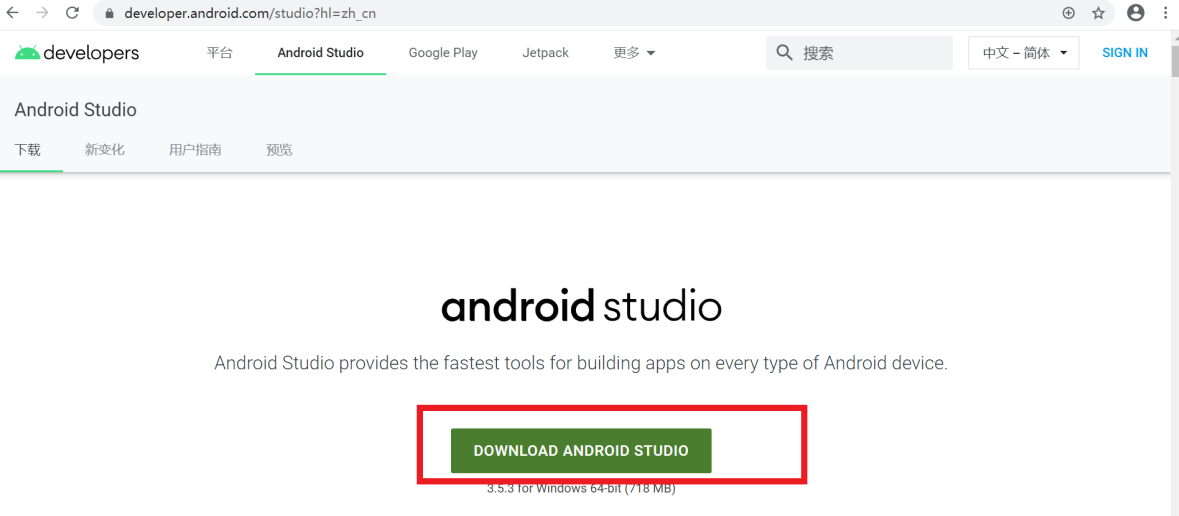This screenshot has height=516, width=1179.
Task: Bookmark this page with star icon
Action: click(1099, 13)
